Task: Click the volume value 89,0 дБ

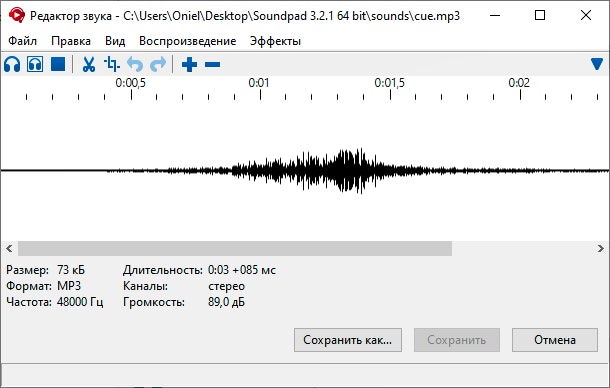Action: point(226,302)
